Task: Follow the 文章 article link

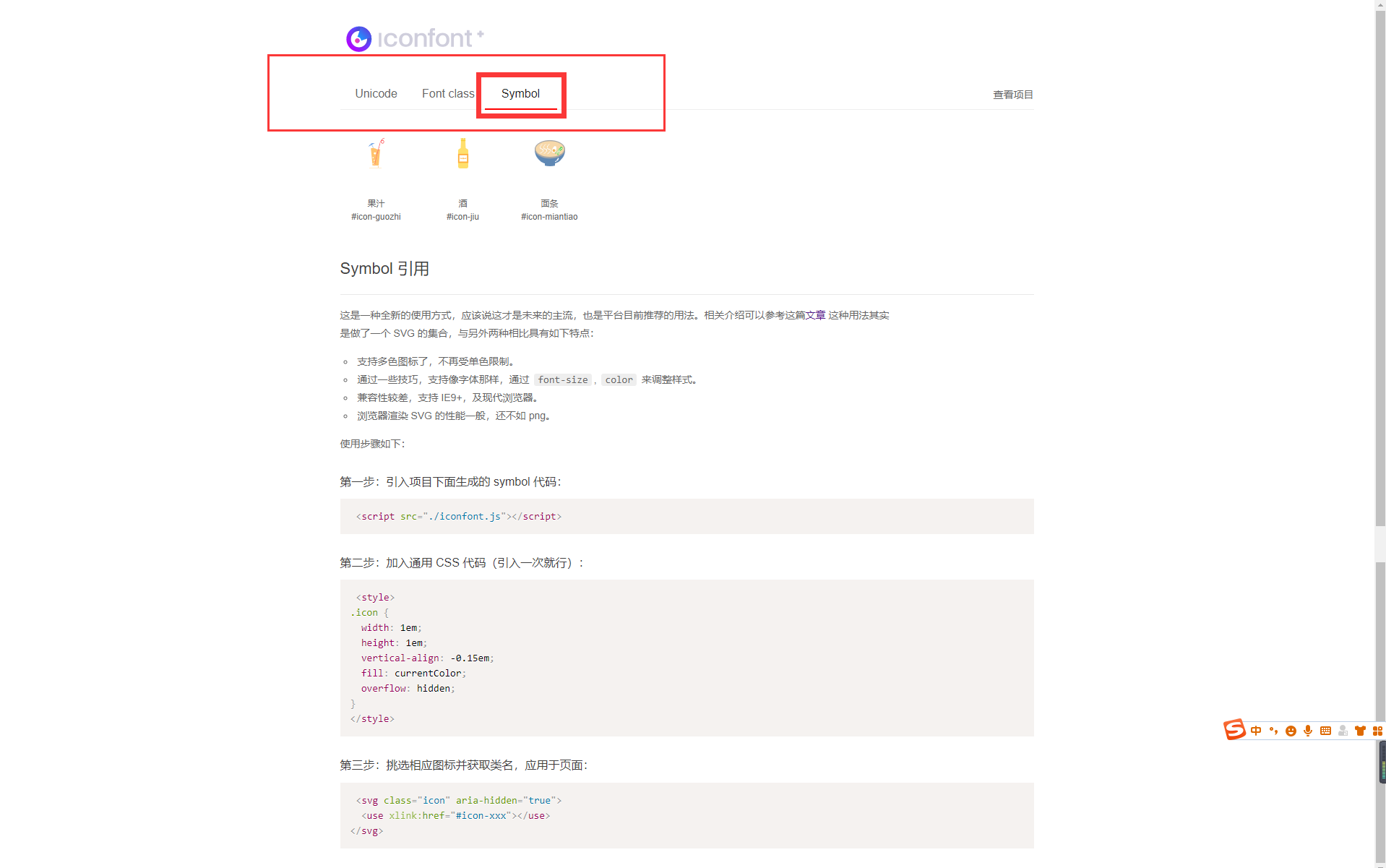Action: coord(815,315)
